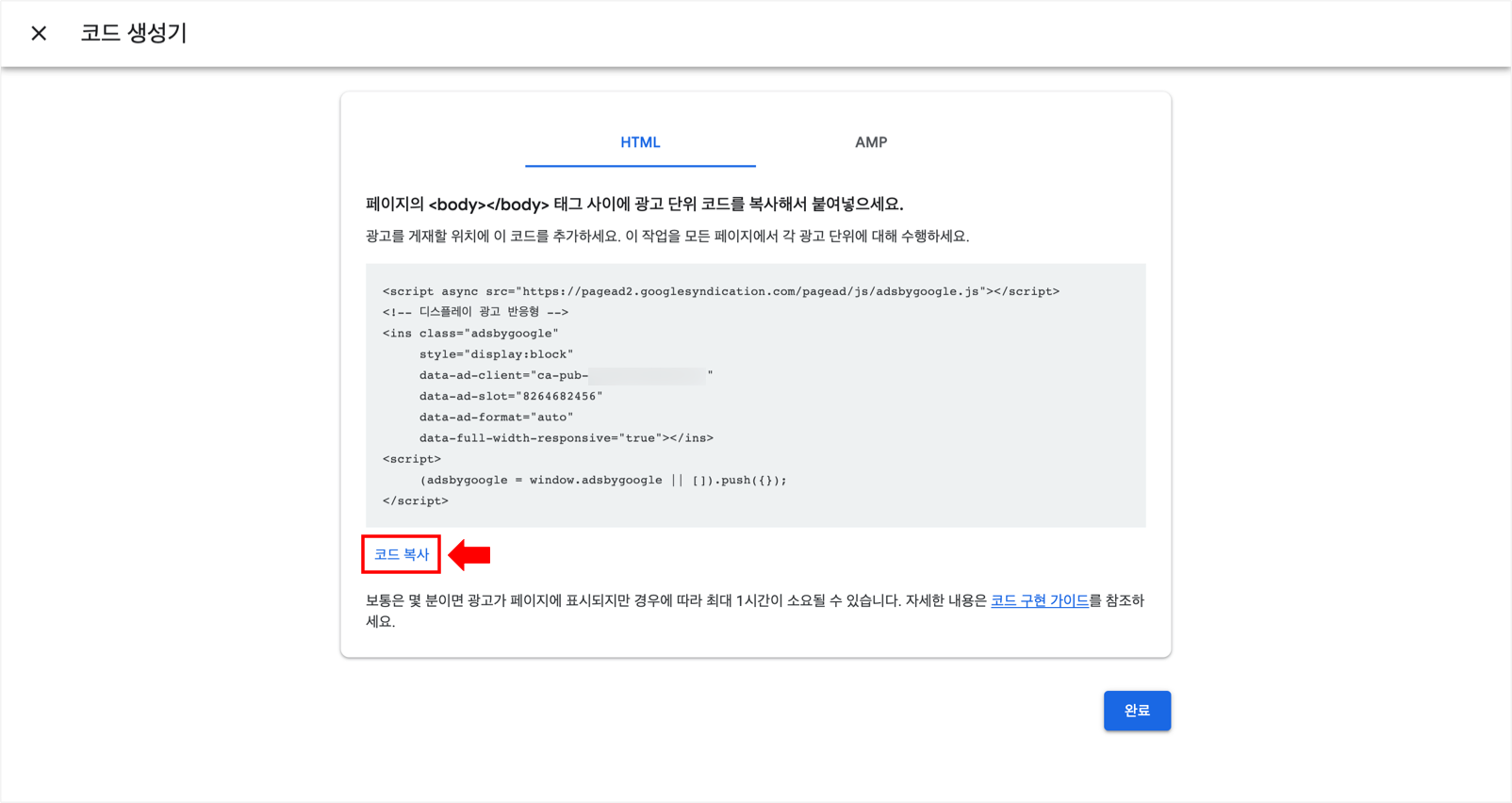
Task: Click the adsbygoogle.js script src line
Action: tap(721, 291)
